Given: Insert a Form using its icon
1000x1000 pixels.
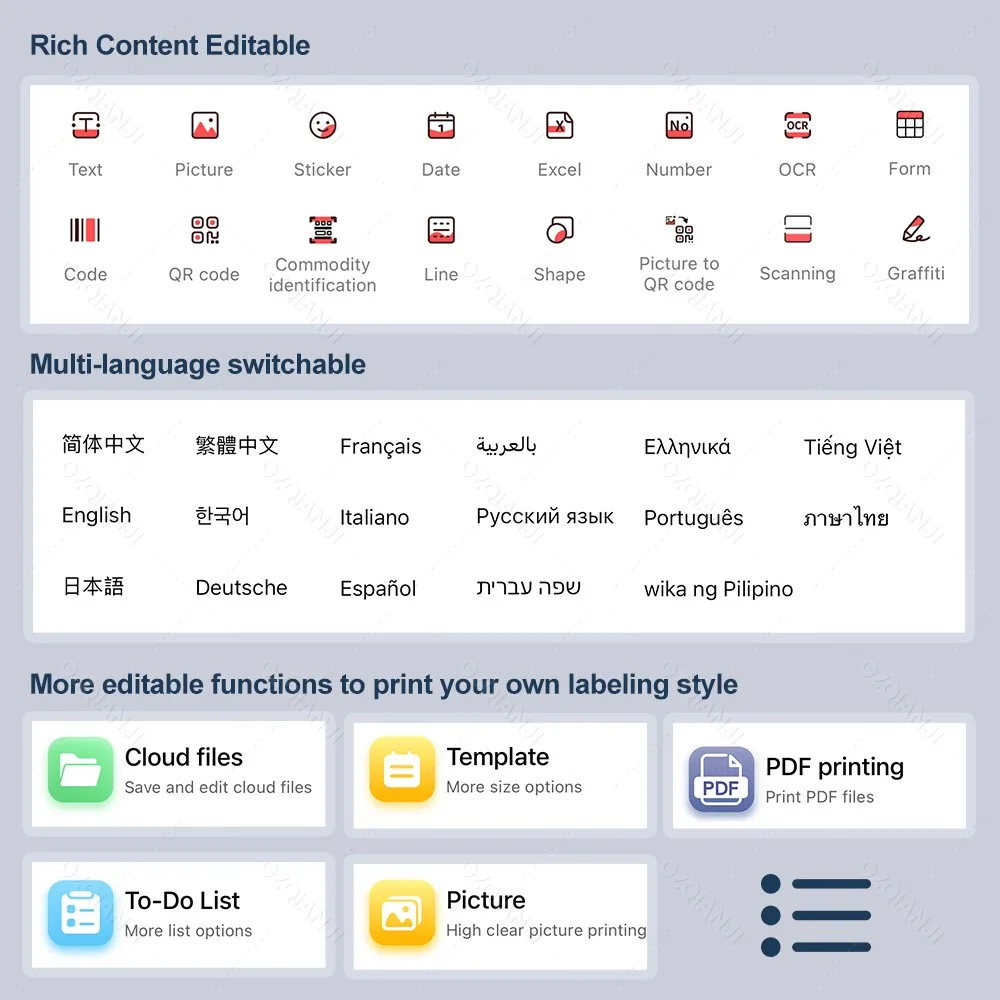Looking at the screenshot, I should pyautogui.click(x=909, y=125).
